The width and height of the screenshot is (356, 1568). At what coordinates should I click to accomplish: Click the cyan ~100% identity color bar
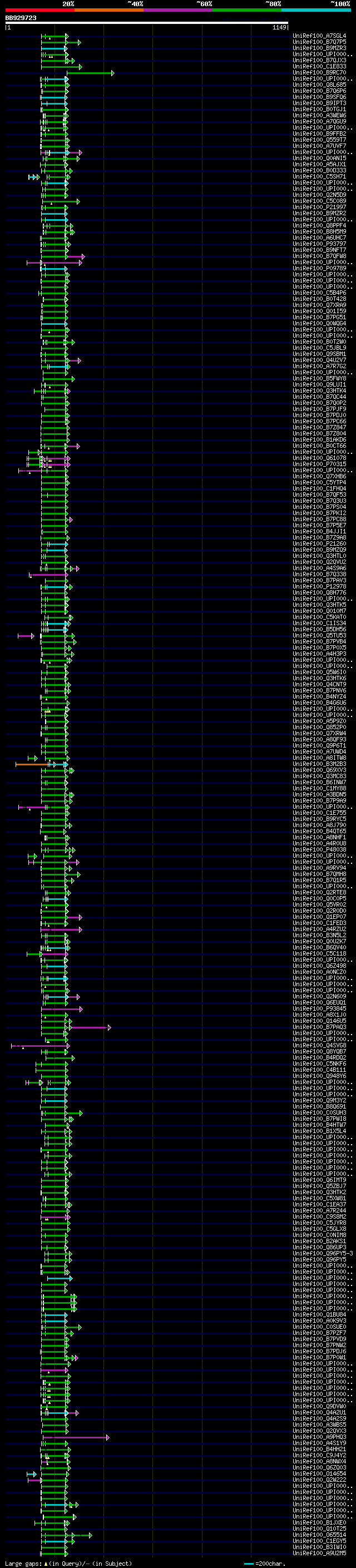316,10
